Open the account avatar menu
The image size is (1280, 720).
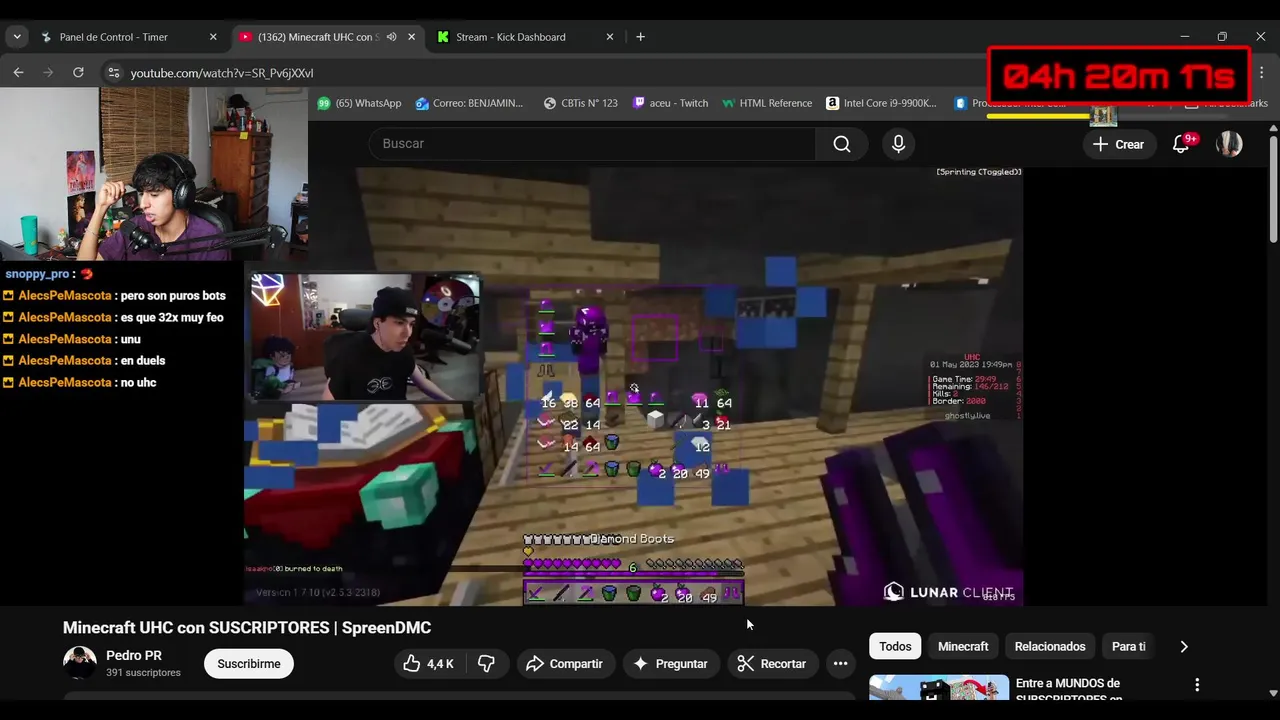[1229, 144]
